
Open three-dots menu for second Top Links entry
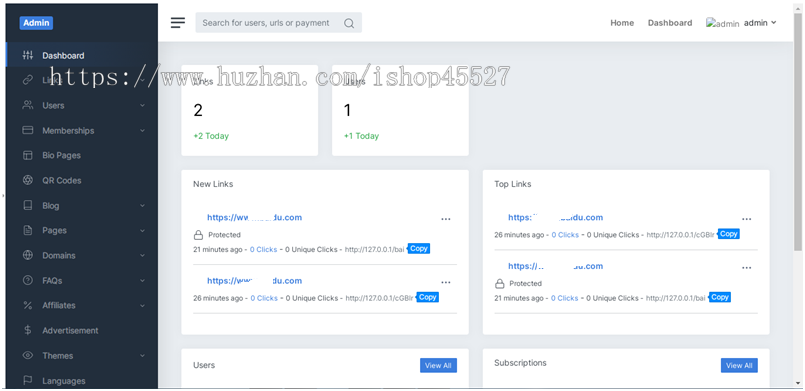[x=746, y=268]
